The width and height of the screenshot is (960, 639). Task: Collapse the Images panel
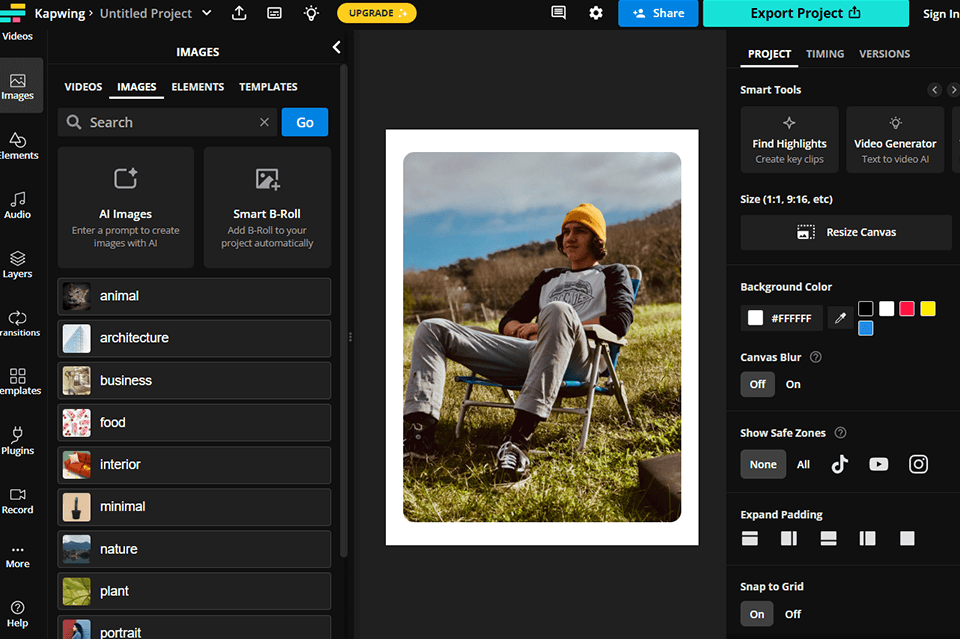(336, 47)
